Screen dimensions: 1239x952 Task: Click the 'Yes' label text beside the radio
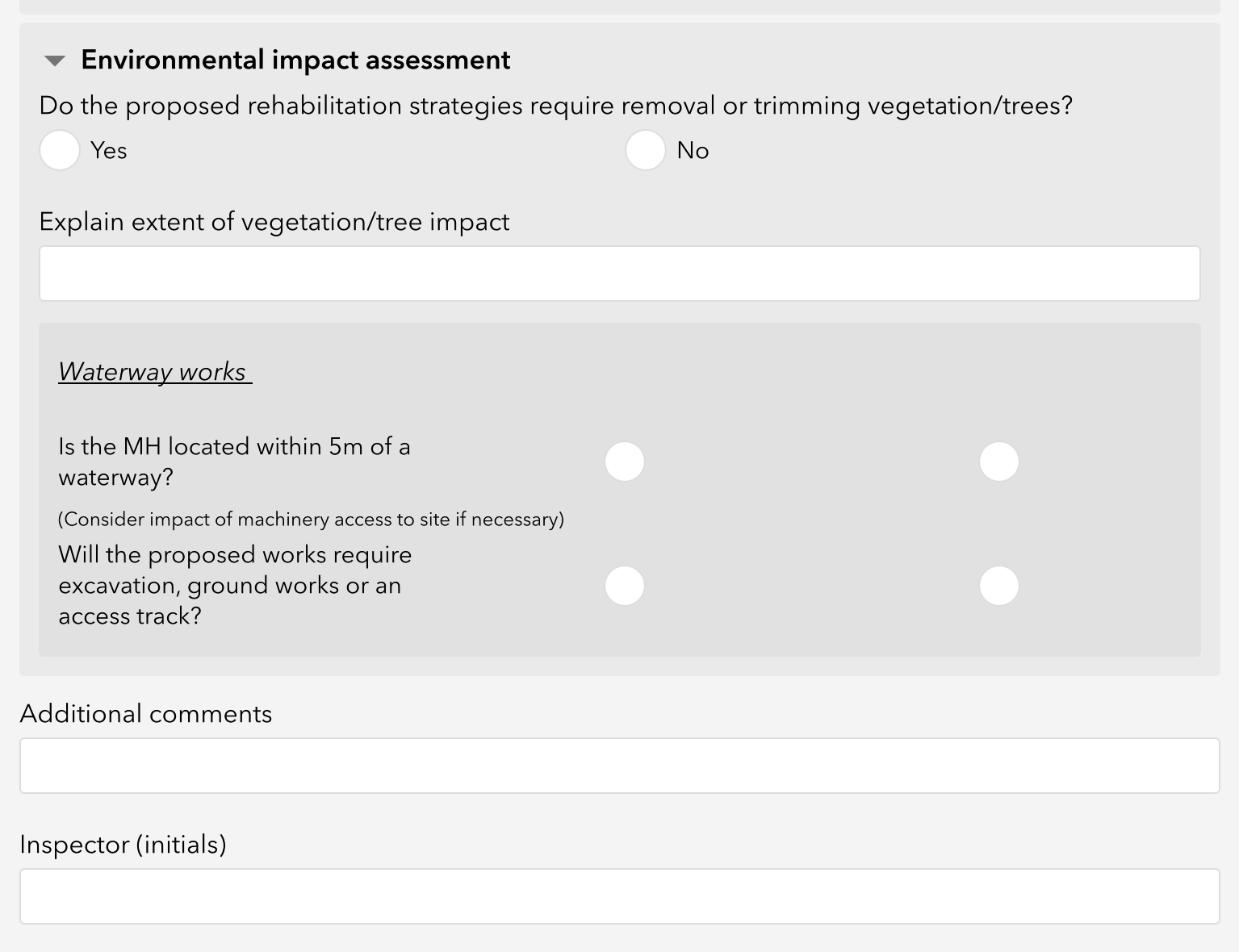click(109, 151)
